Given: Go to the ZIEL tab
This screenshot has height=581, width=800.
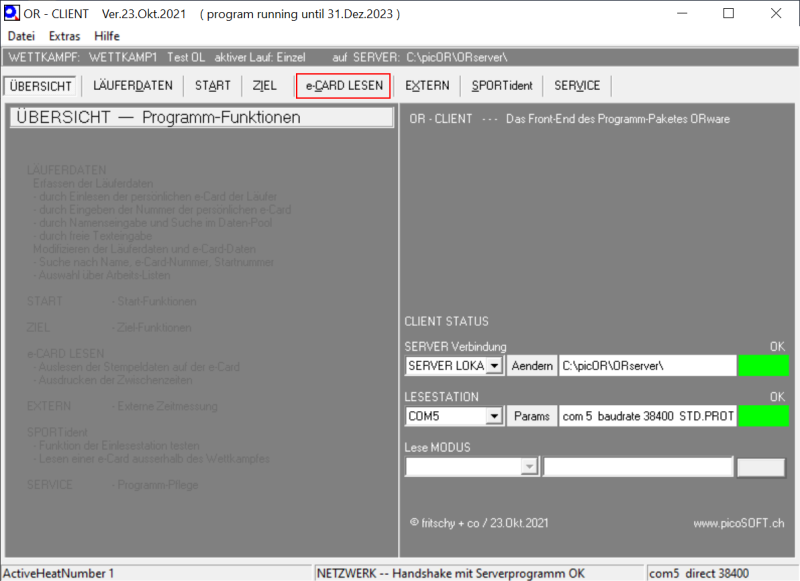Looking at the screenshot, I should pos(265,86).
